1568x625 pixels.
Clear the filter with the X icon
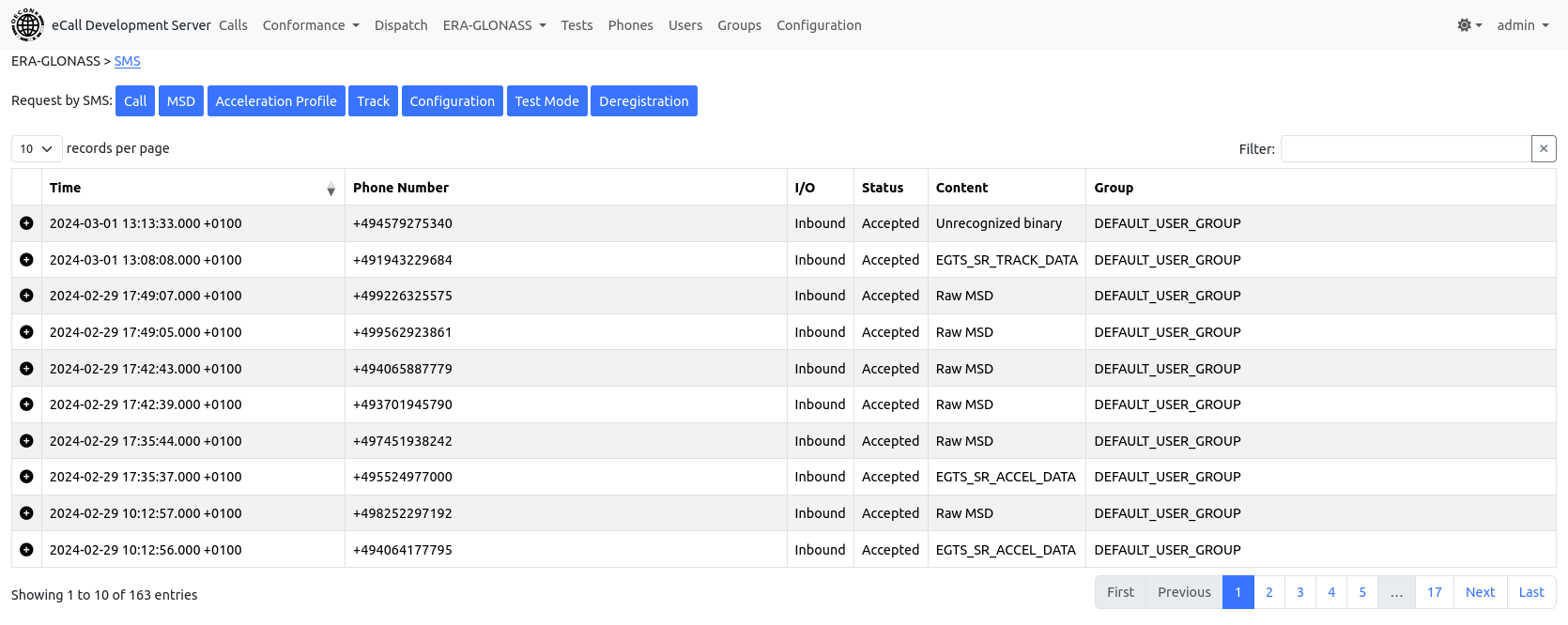click(x=1544, y=148)
